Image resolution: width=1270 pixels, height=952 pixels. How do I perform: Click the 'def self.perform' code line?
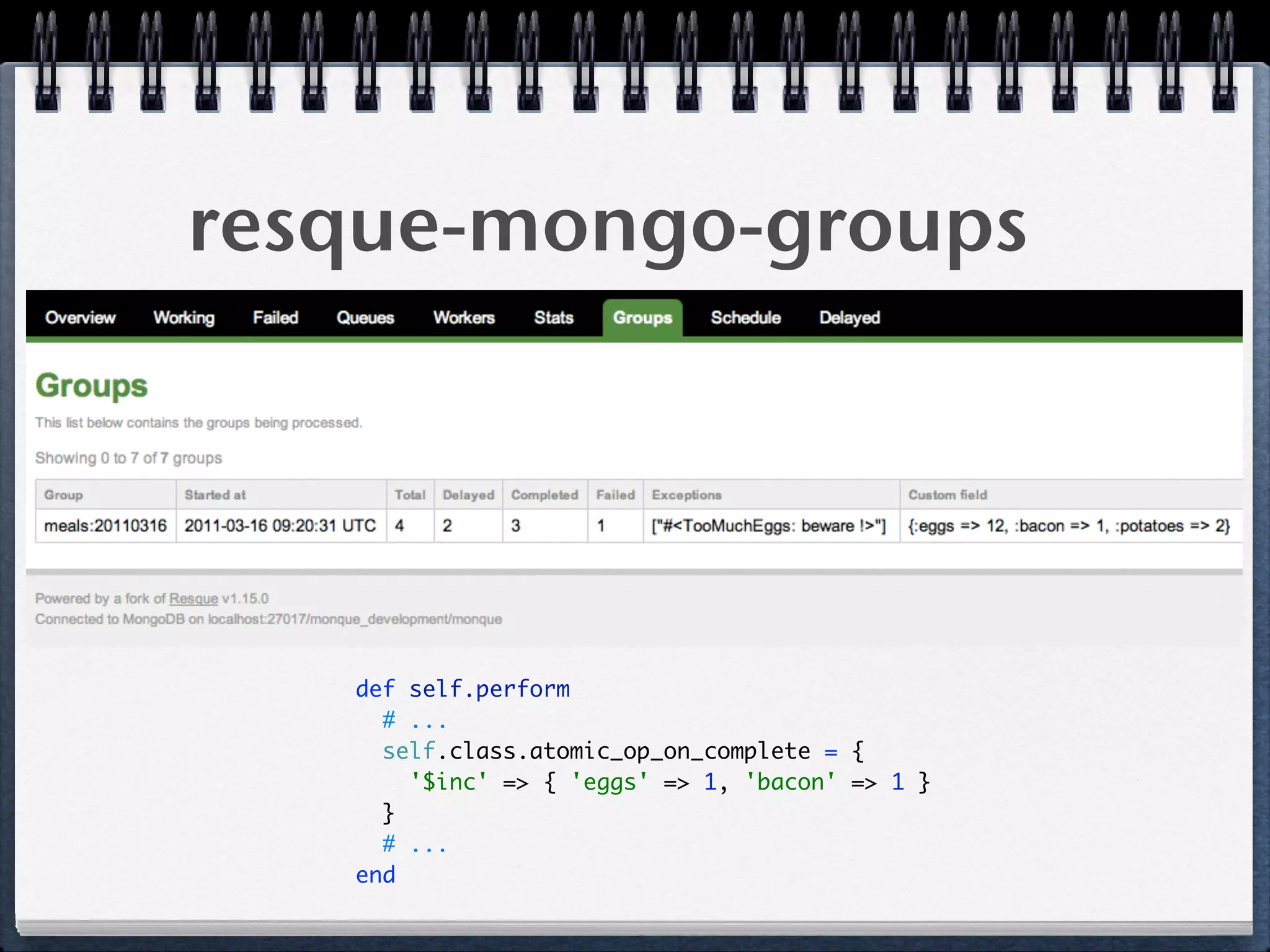pyautogui.click(x=462, y=689)
